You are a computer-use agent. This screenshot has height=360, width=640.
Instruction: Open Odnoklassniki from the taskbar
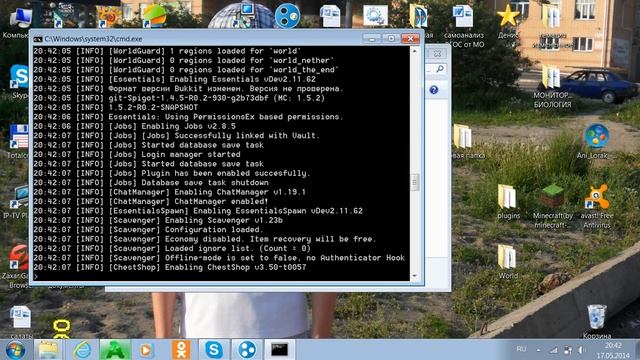181,350
